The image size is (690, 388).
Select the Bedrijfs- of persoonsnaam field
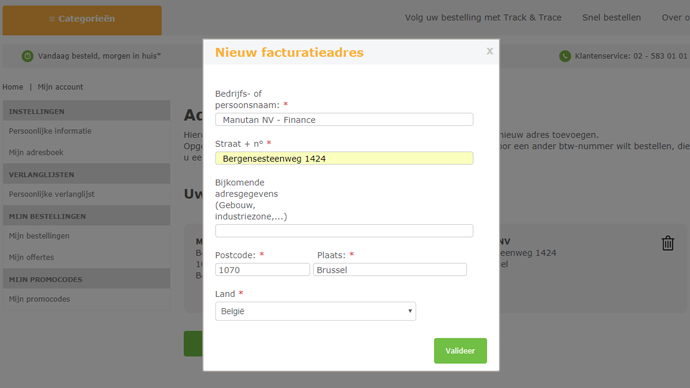[x=344, y=120]
